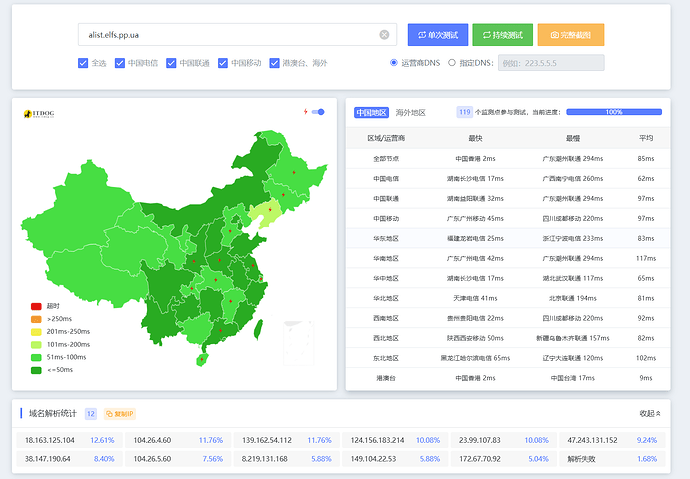Switch to the 海外地区 tab
This screenshot has width=690, height=479.
point(411,113)
